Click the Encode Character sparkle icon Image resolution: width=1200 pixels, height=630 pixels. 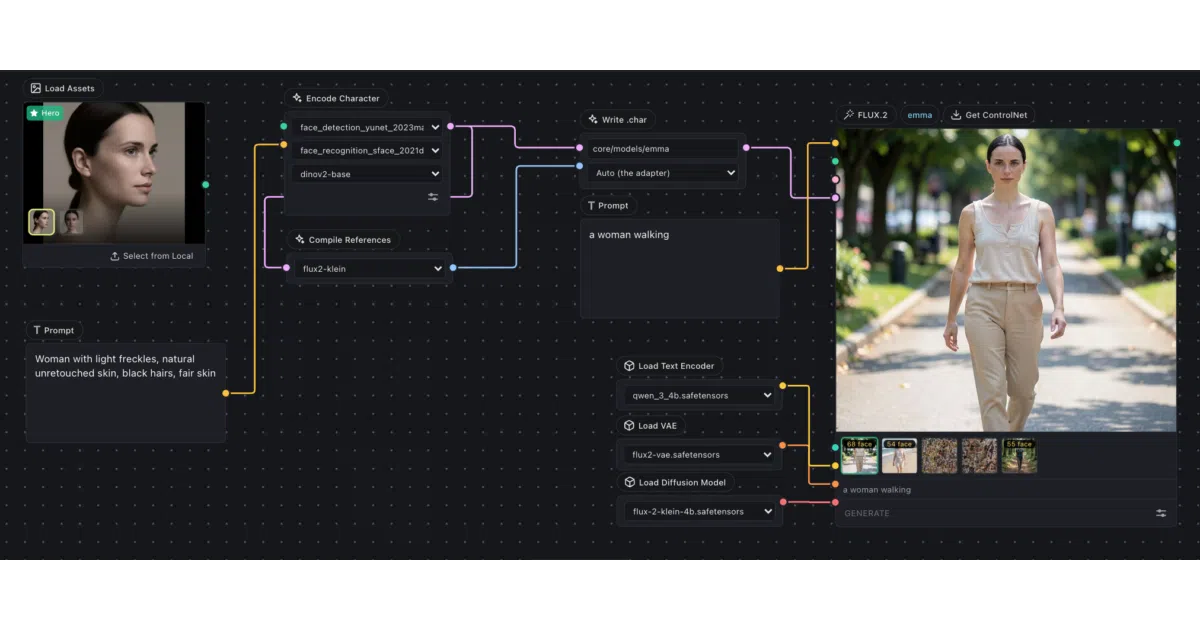[297, 98]
